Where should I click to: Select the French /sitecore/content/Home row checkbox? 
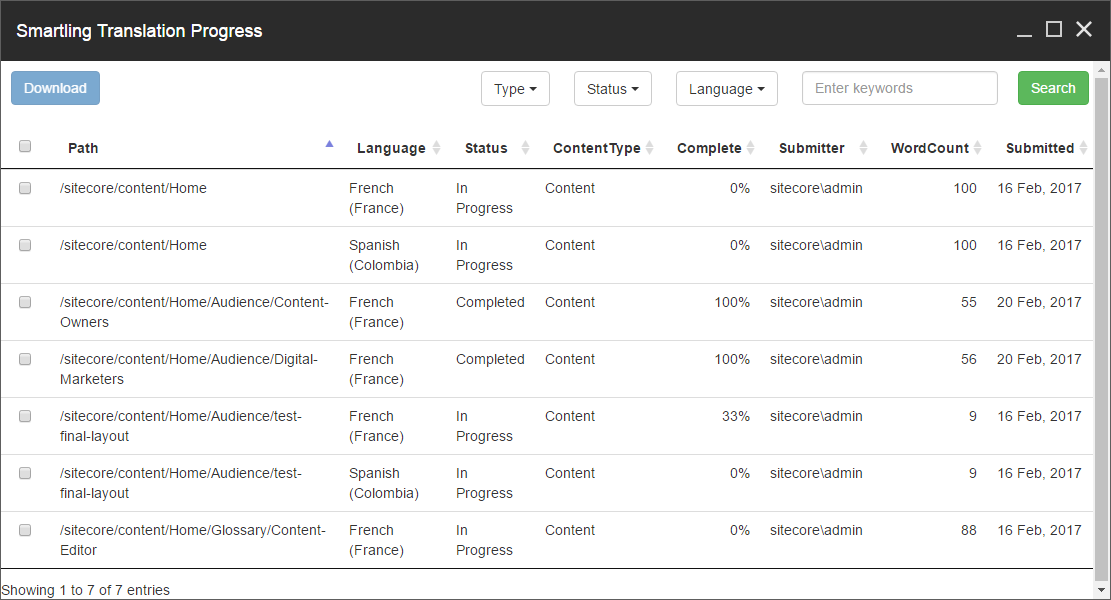pos(25,188)
